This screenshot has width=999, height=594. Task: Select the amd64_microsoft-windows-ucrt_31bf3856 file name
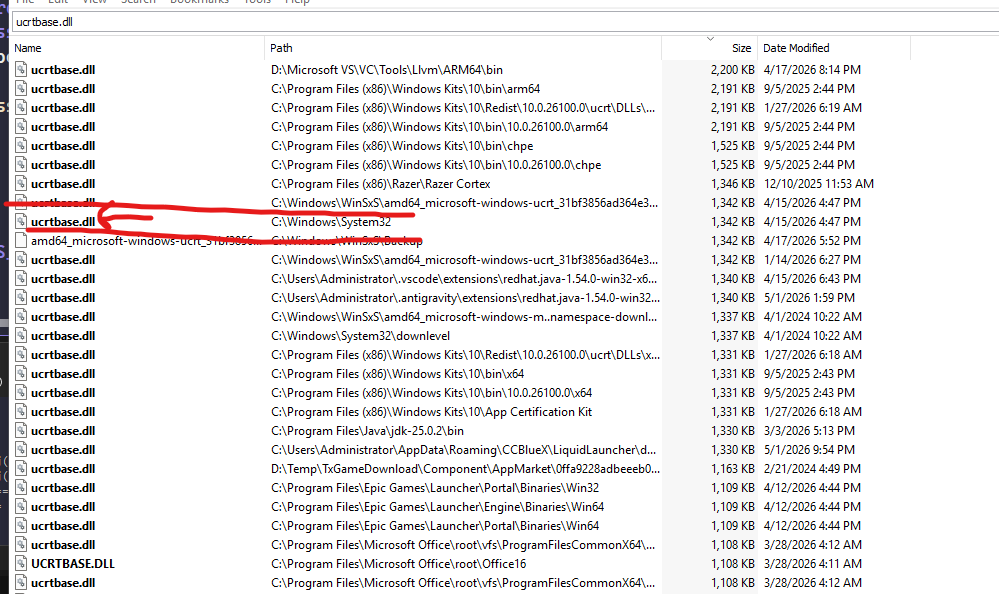coord(146,240)
